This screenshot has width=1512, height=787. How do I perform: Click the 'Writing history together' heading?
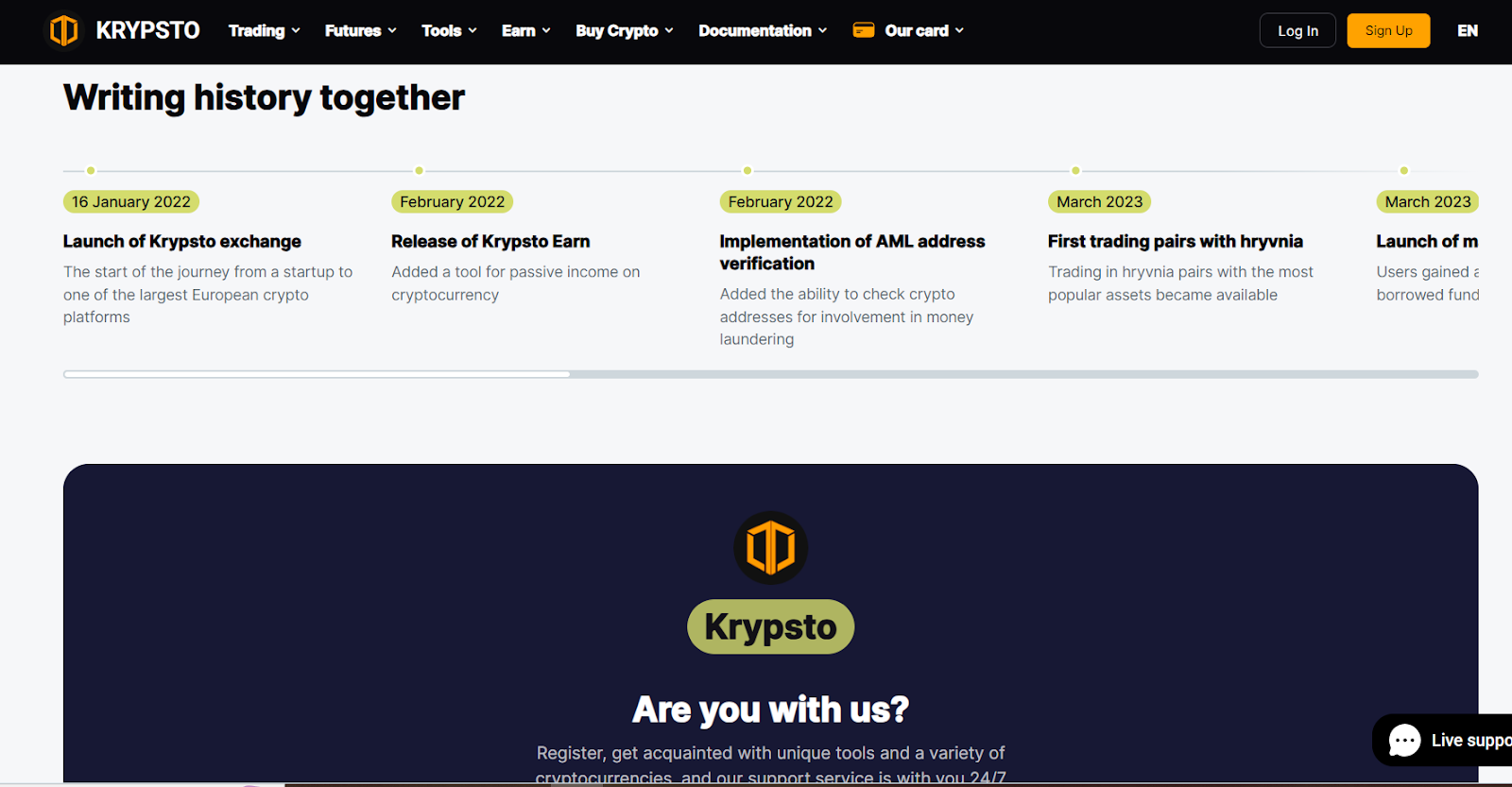tap(264, 97)
